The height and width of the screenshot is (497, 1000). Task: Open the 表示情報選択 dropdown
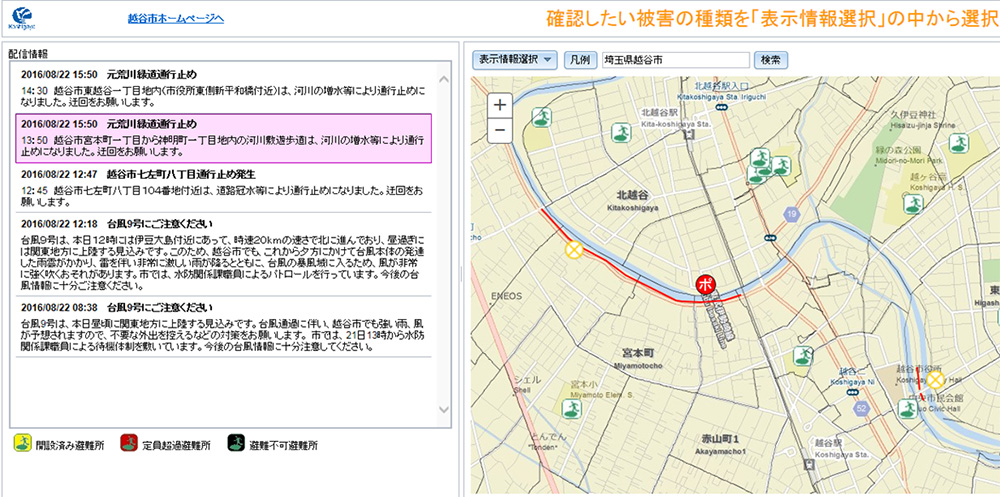515,59
